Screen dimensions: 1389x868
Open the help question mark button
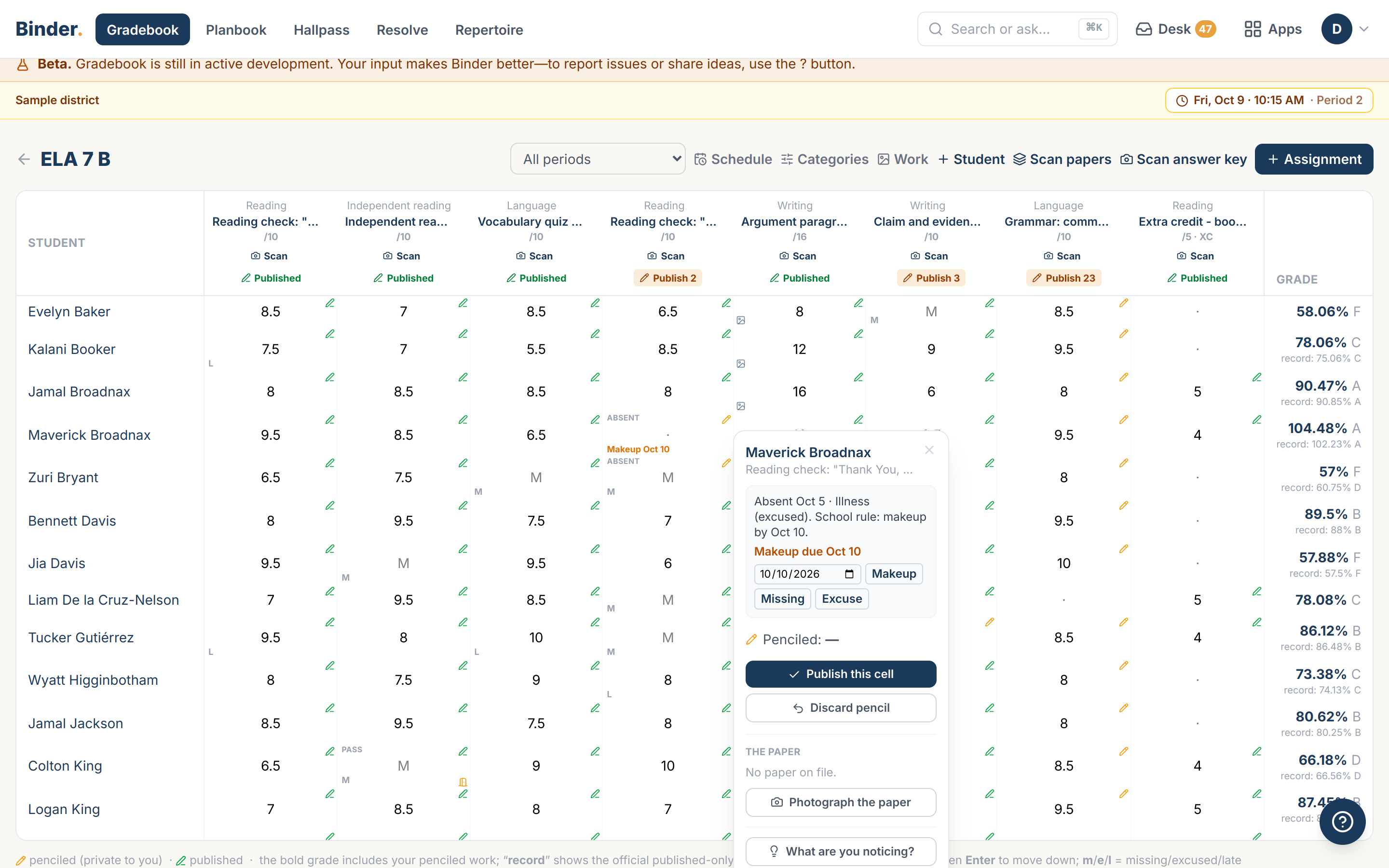coord(1342,821)
